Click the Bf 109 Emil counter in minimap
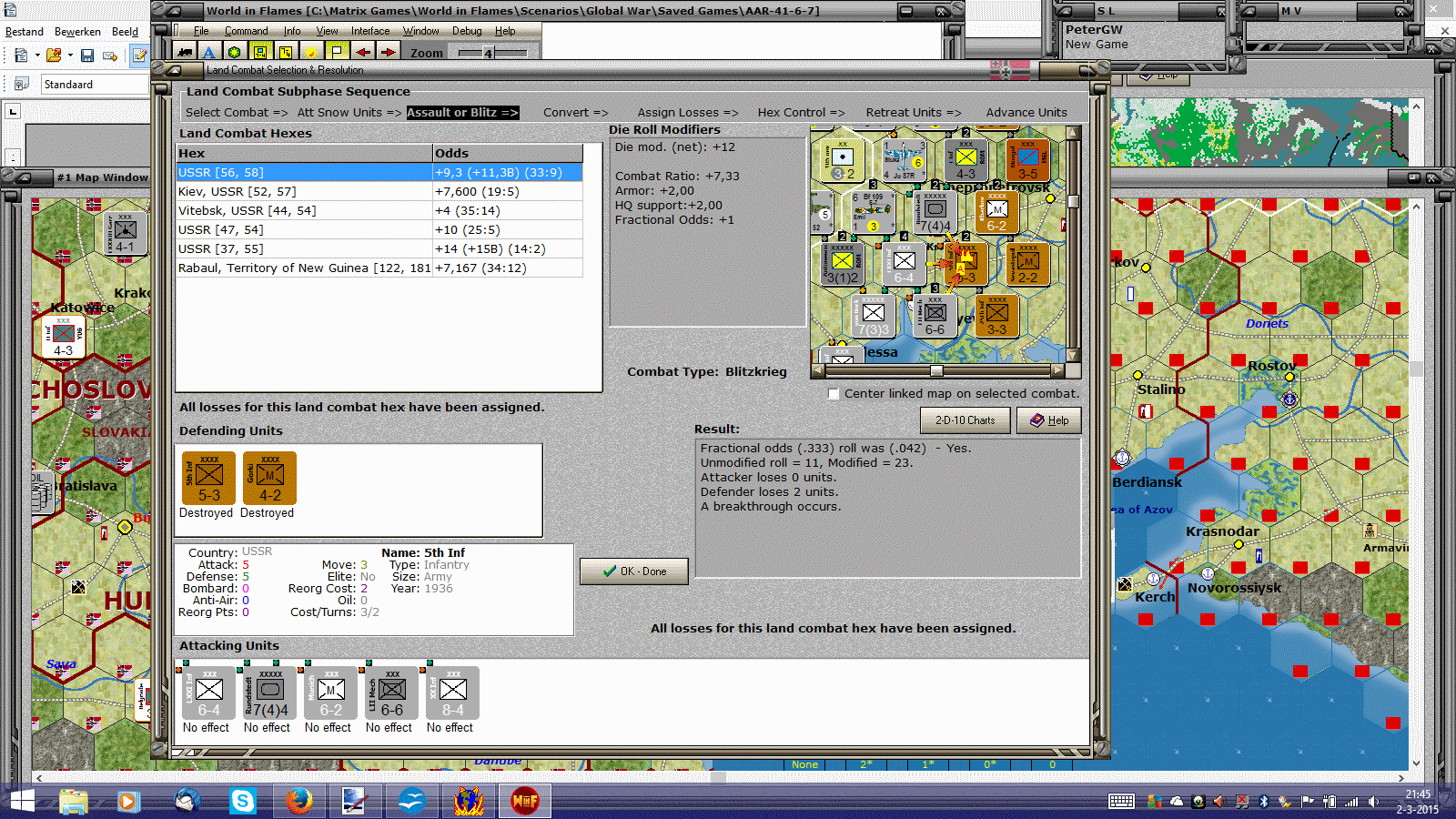This screenshot has width=1456, height=819. pos(873,213)
